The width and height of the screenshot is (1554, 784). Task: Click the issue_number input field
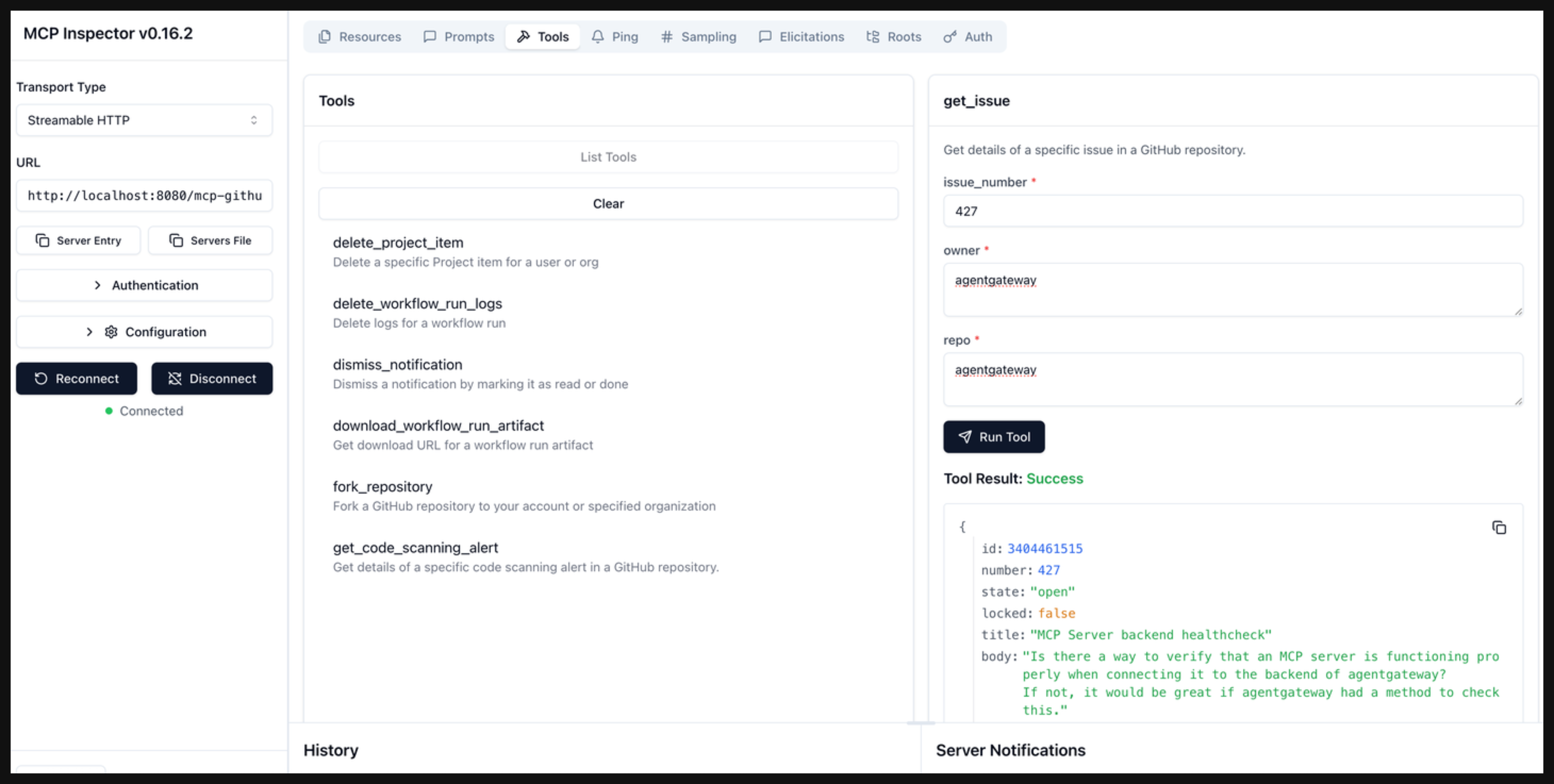coord(1233,211)
